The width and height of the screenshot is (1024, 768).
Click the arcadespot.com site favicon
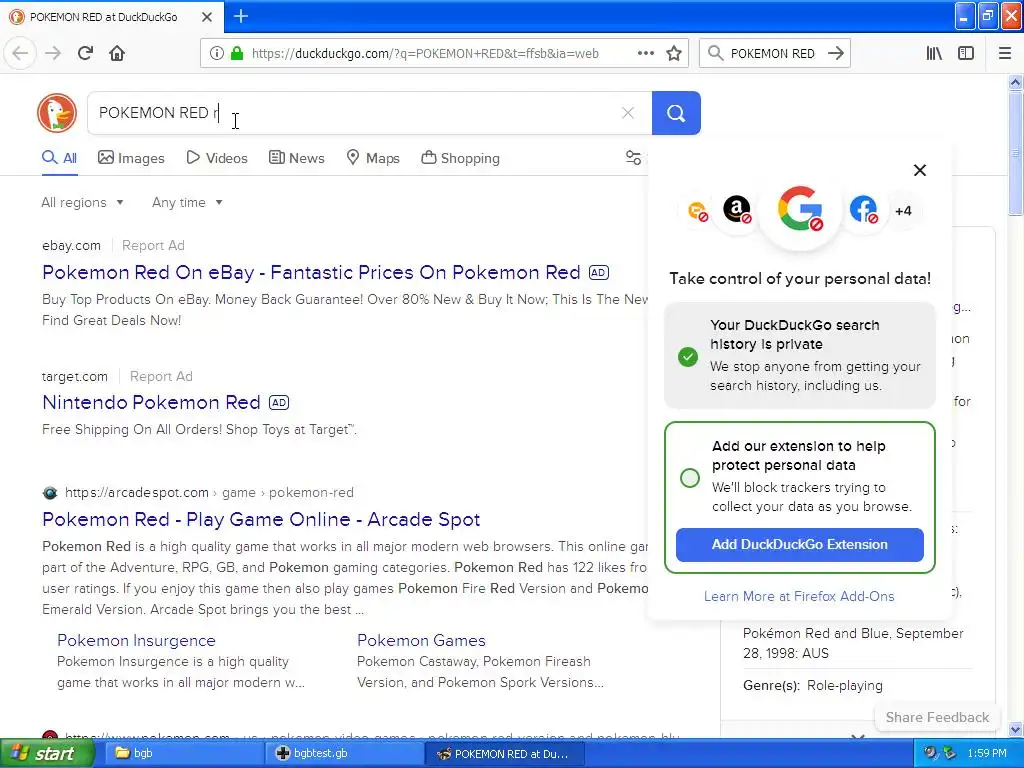[x=50, y=492]
